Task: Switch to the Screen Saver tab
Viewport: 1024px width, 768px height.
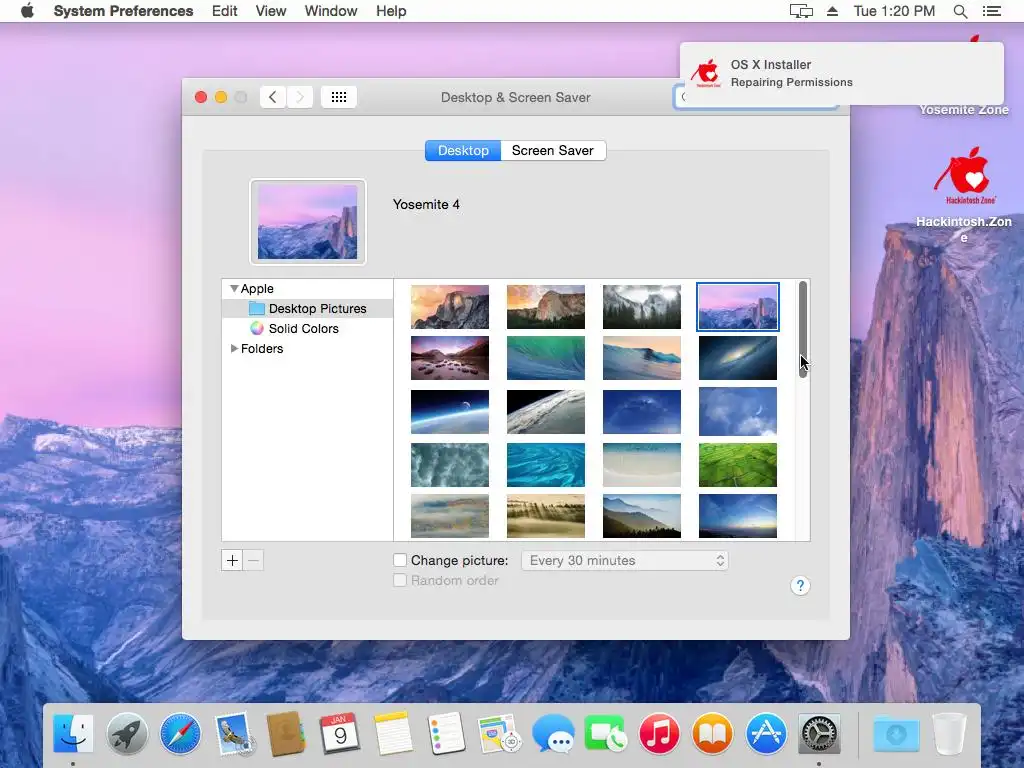Action: point(552,150)
